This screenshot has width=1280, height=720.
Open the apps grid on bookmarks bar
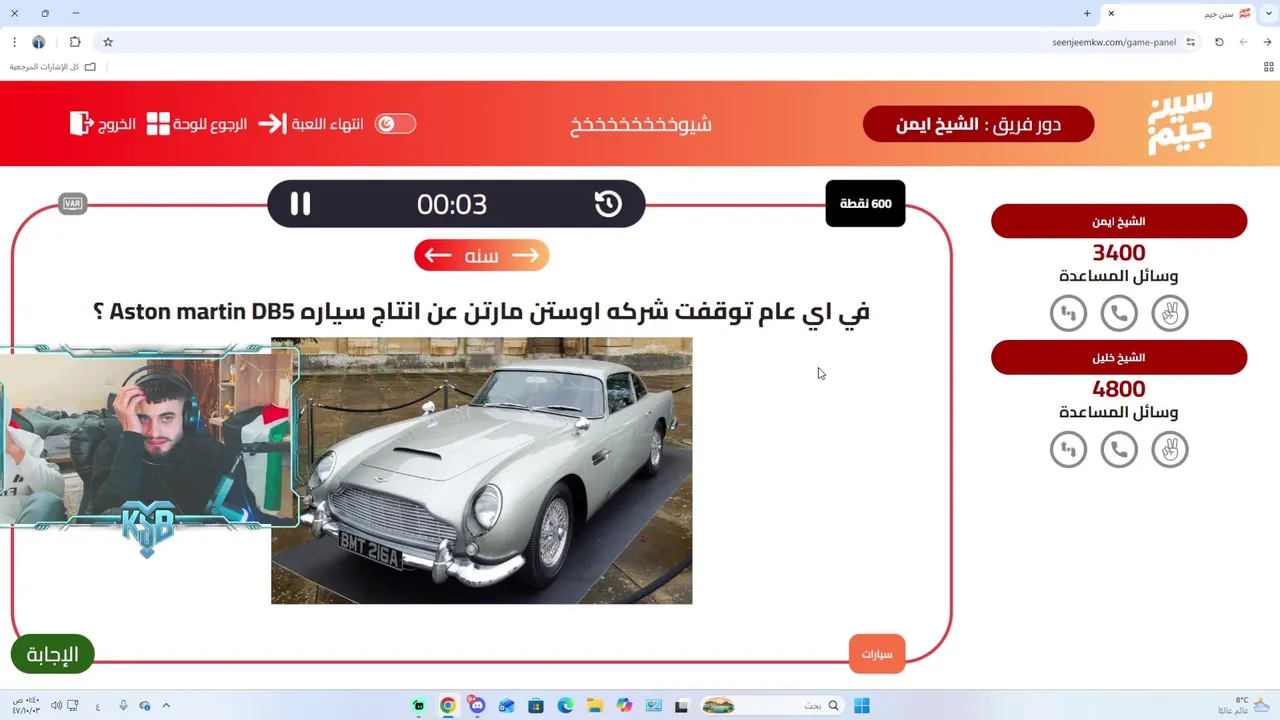click(1268, 67)
